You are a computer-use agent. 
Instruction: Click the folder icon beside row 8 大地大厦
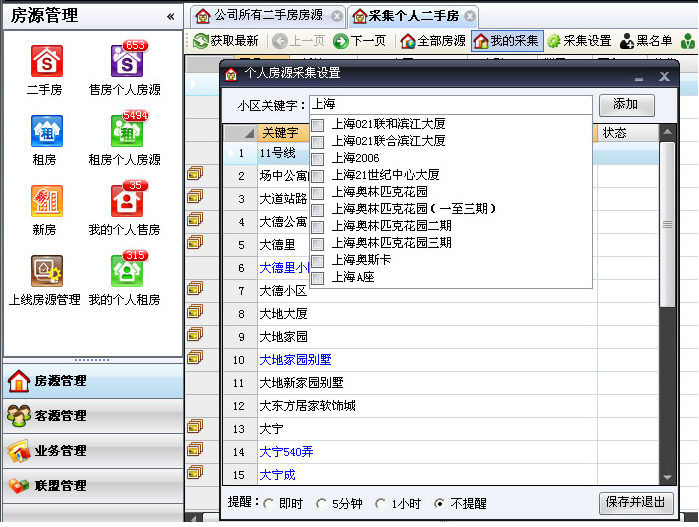(x=195, y=311)
